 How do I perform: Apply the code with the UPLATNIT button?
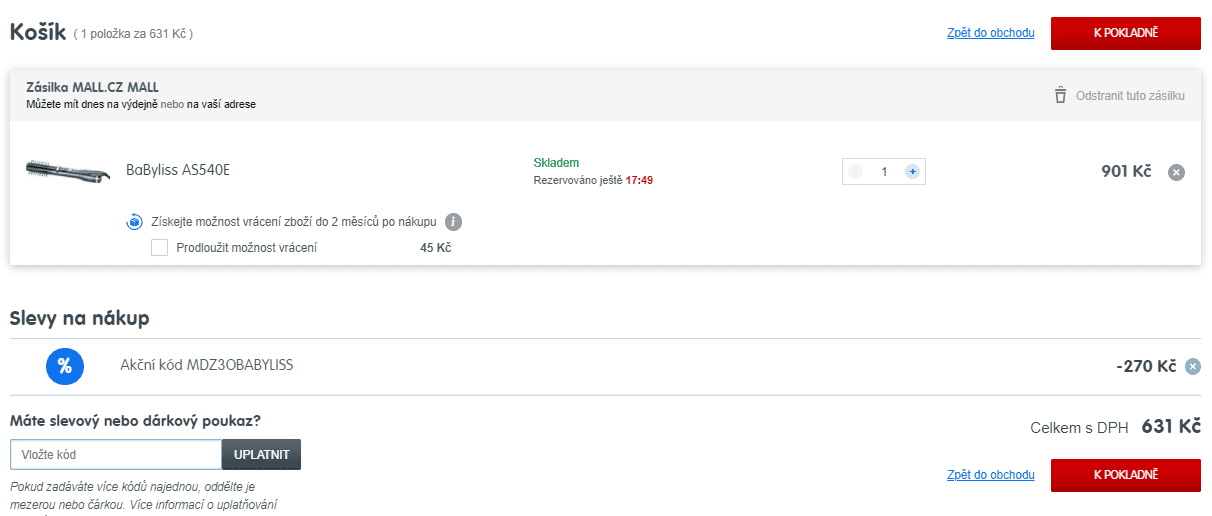[261, 455]
